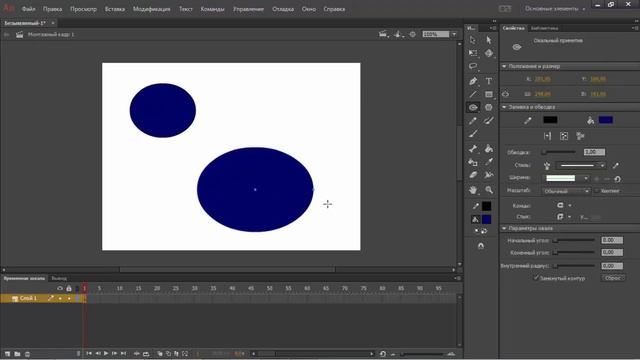Open the Управление menu
Viewport: 640px width, 360px height.
tap(248, 9)
